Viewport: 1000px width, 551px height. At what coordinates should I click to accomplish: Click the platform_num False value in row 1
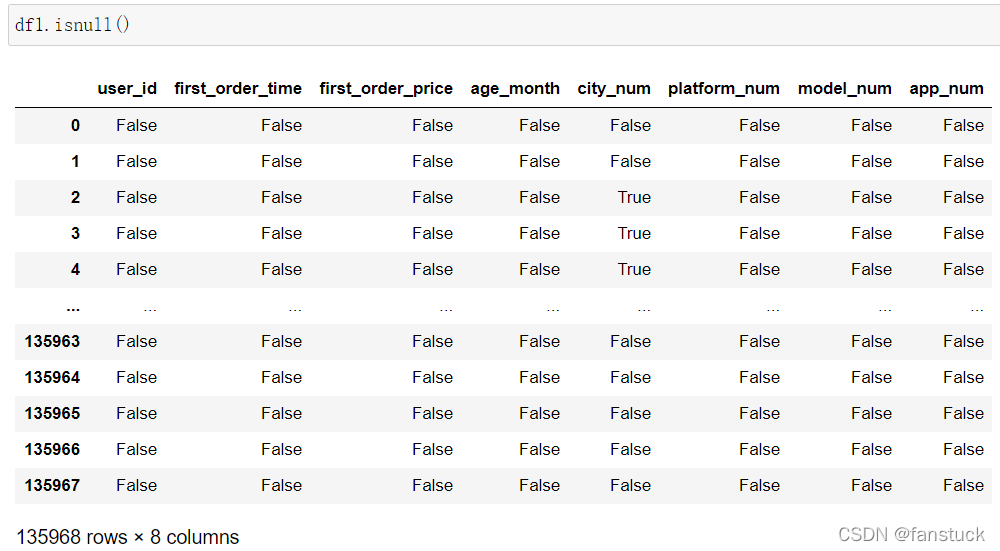pyautogui.click(x=760, y=161)
